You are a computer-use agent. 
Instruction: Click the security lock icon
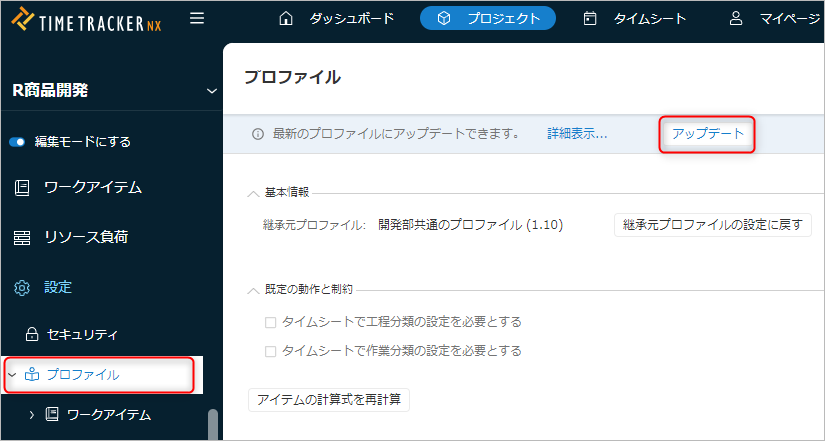point(31,334)
